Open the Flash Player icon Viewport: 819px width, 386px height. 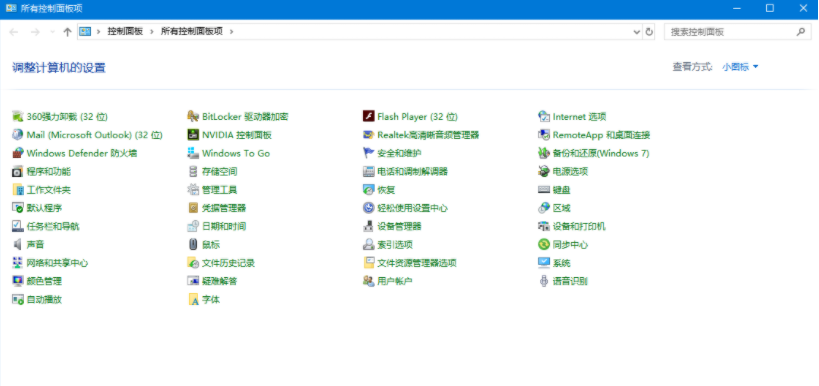369,116
